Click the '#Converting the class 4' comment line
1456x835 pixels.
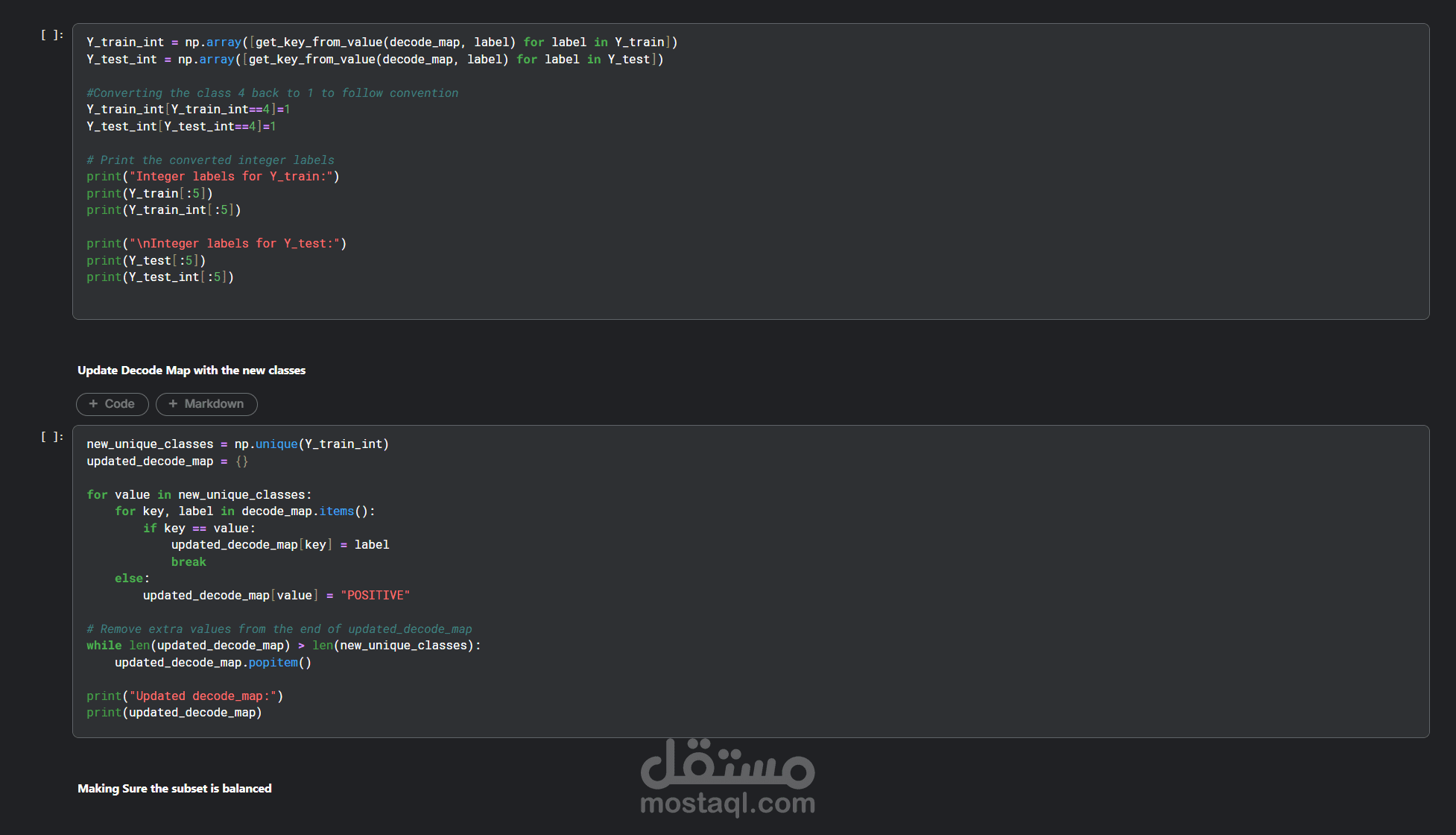click(272, 93)
